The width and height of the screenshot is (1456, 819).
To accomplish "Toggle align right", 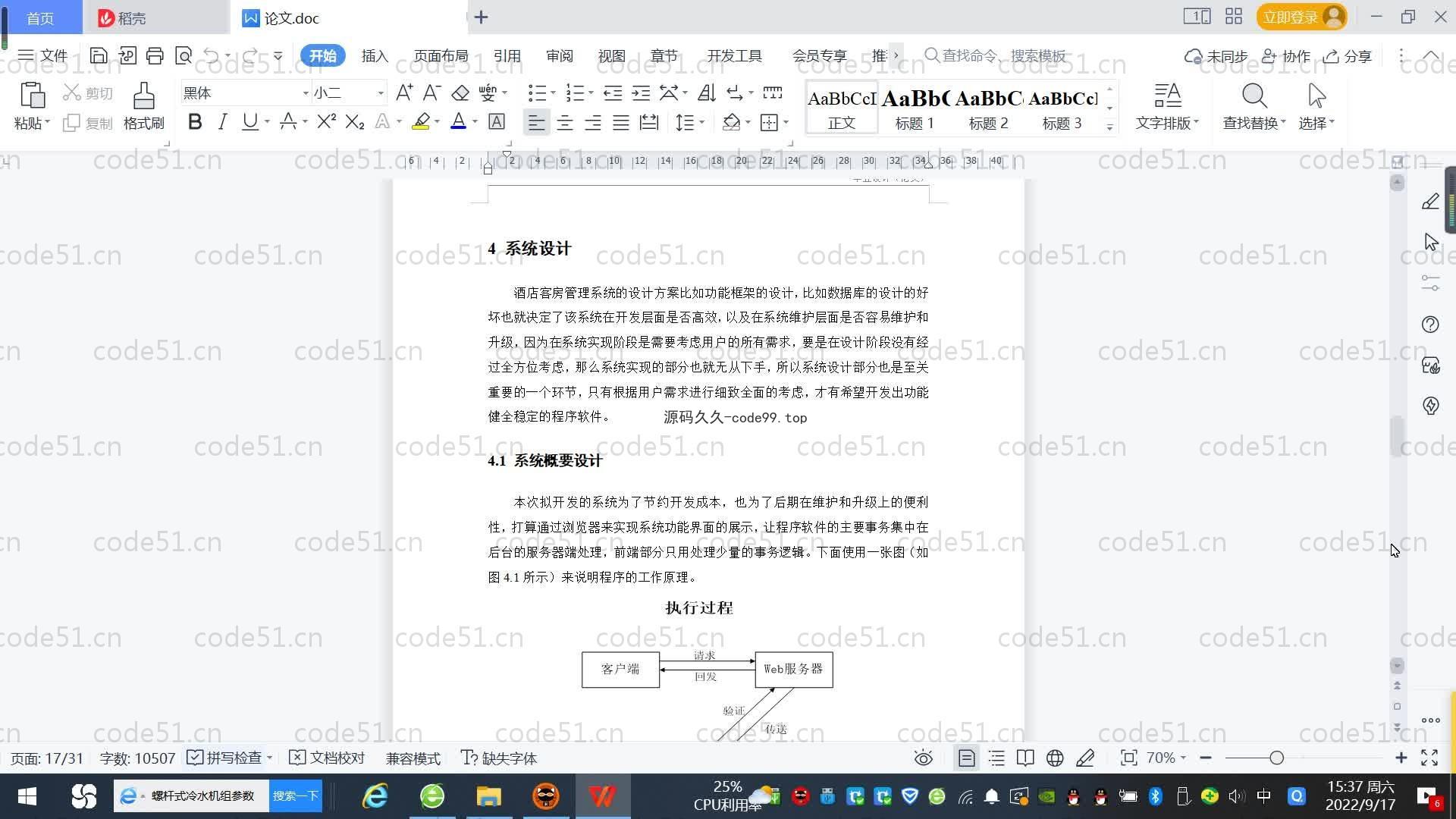I will tap(593, 122).
